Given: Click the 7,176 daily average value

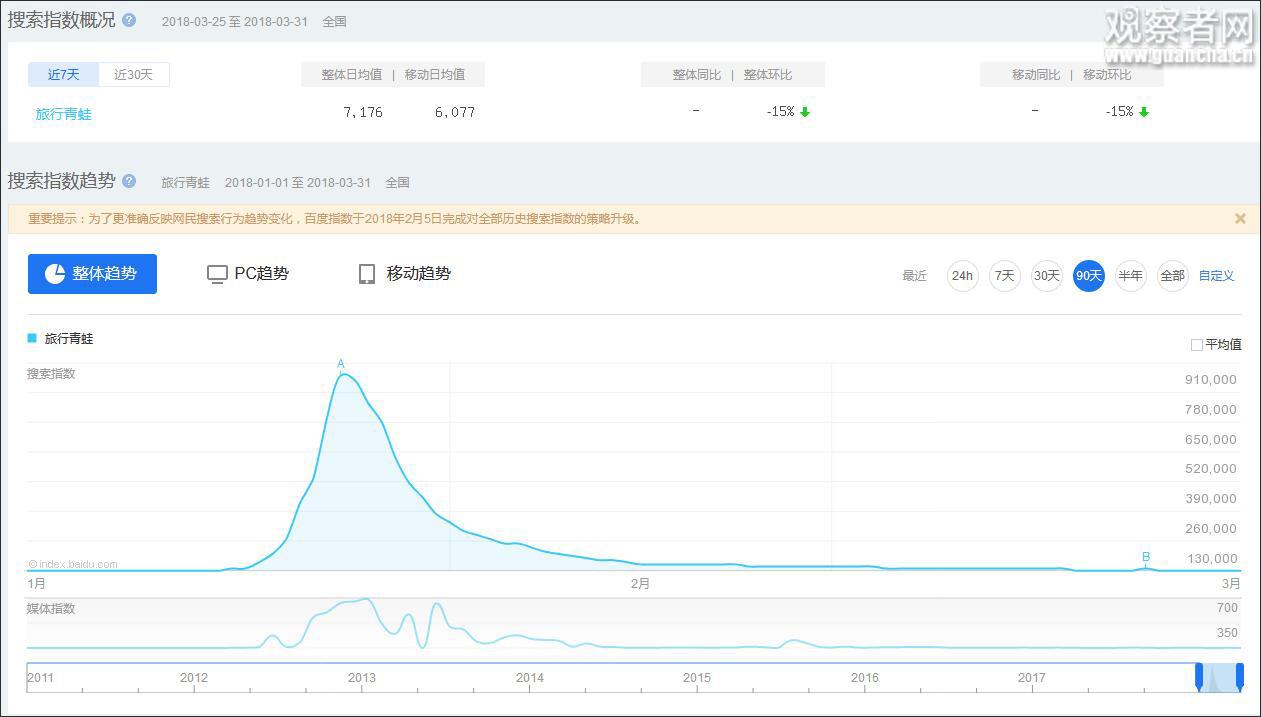Looking at the screenshot, I should (x=363, y=112).
